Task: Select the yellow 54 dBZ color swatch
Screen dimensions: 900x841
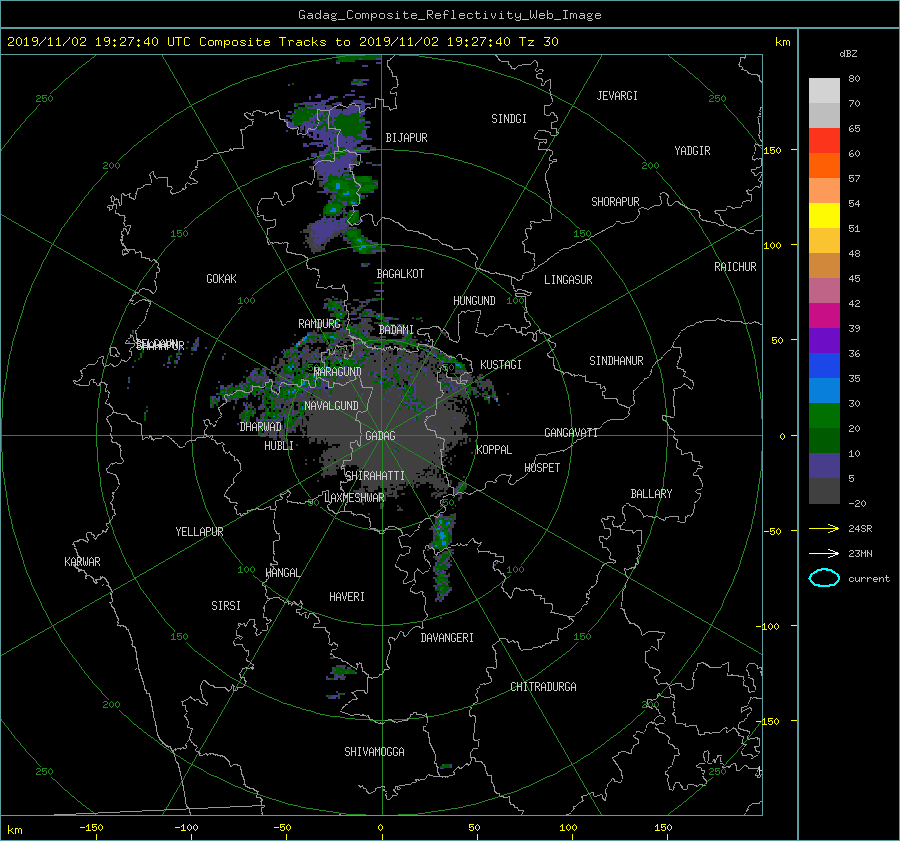Action: (824, 215)
